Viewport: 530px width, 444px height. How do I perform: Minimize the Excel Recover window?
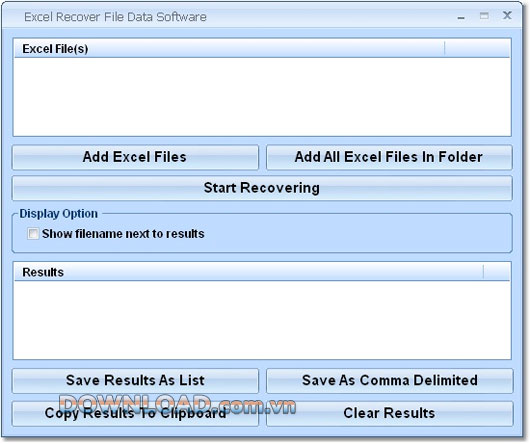point(461,17)
